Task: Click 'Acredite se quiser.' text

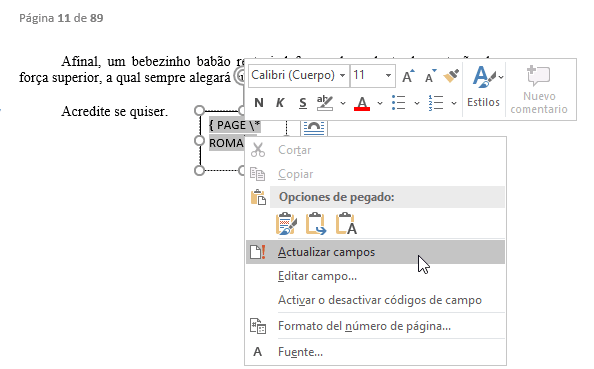Action: click(x=114, y=112)
